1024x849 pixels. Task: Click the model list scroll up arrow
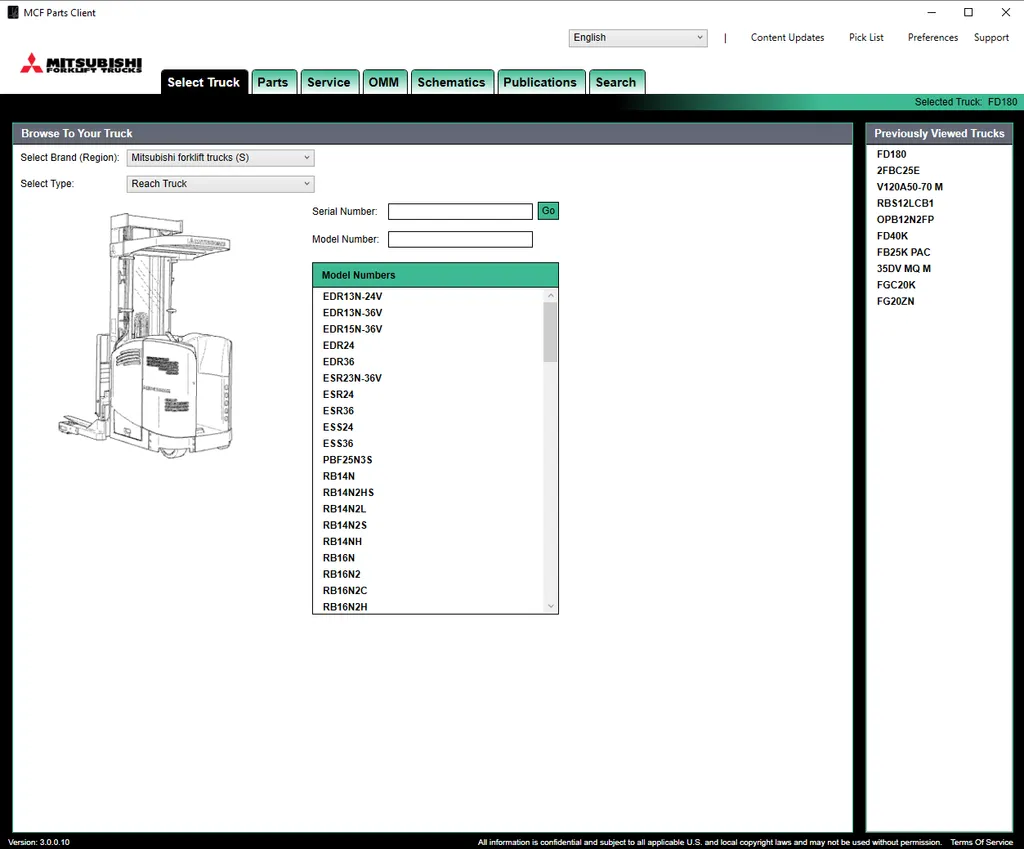[551, 296]
